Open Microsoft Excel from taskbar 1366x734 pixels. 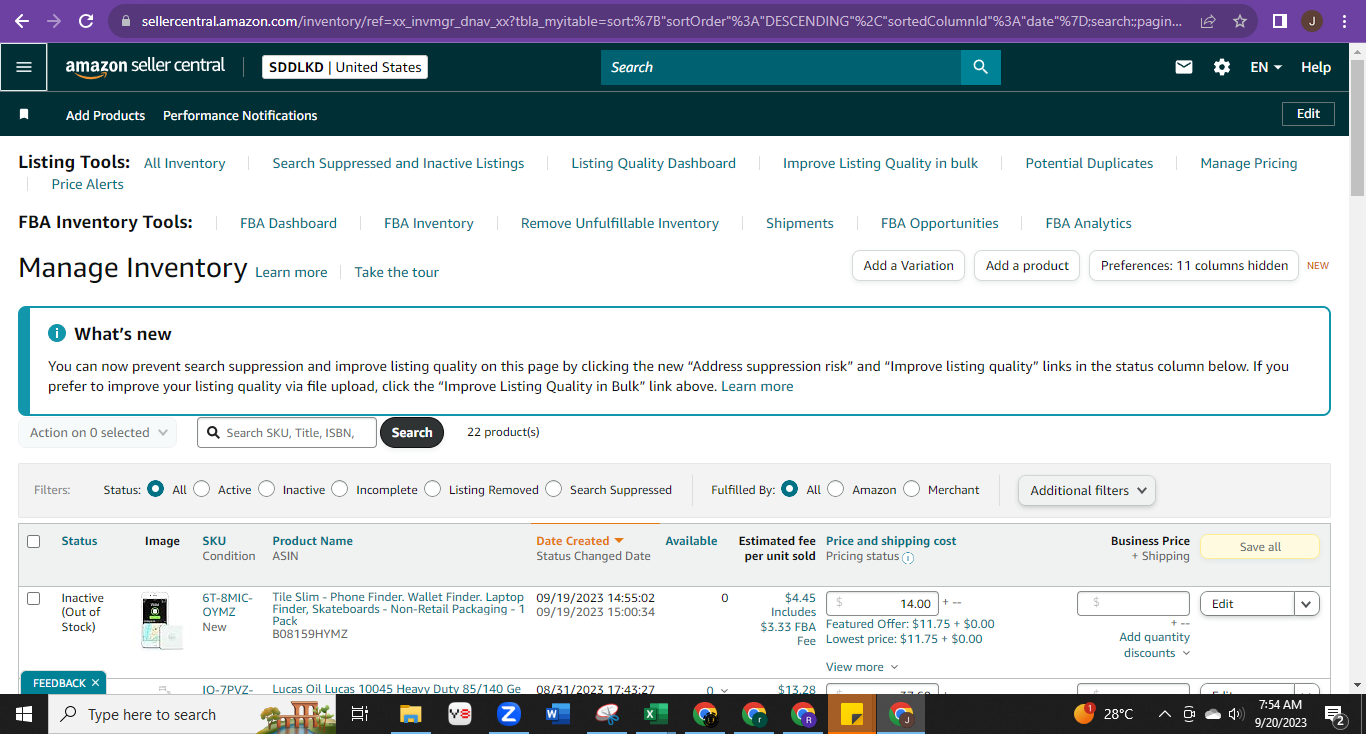pyautogui.click(x=655, y=714)
